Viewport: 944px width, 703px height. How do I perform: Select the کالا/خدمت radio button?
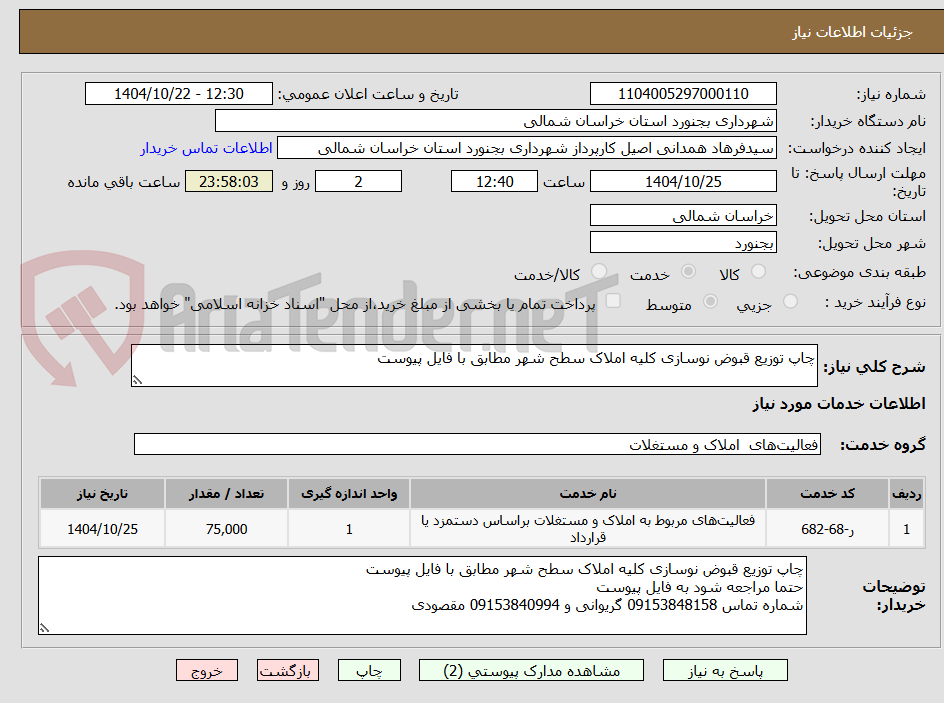click(x=597, y=268)
